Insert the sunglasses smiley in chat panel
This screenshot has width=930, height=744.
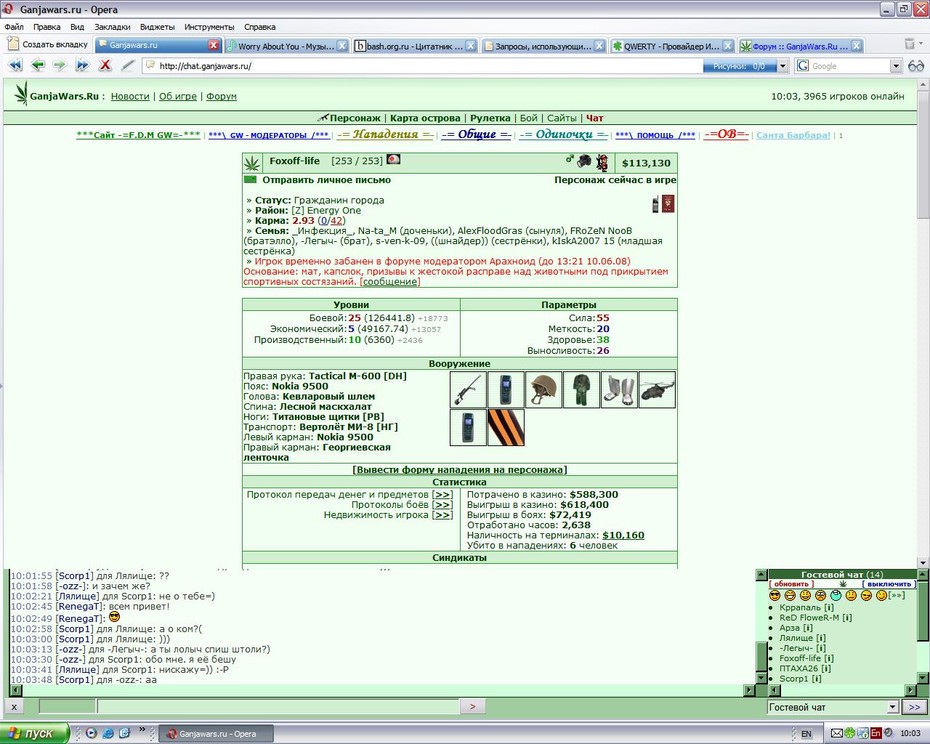click(x=775, y=595)
